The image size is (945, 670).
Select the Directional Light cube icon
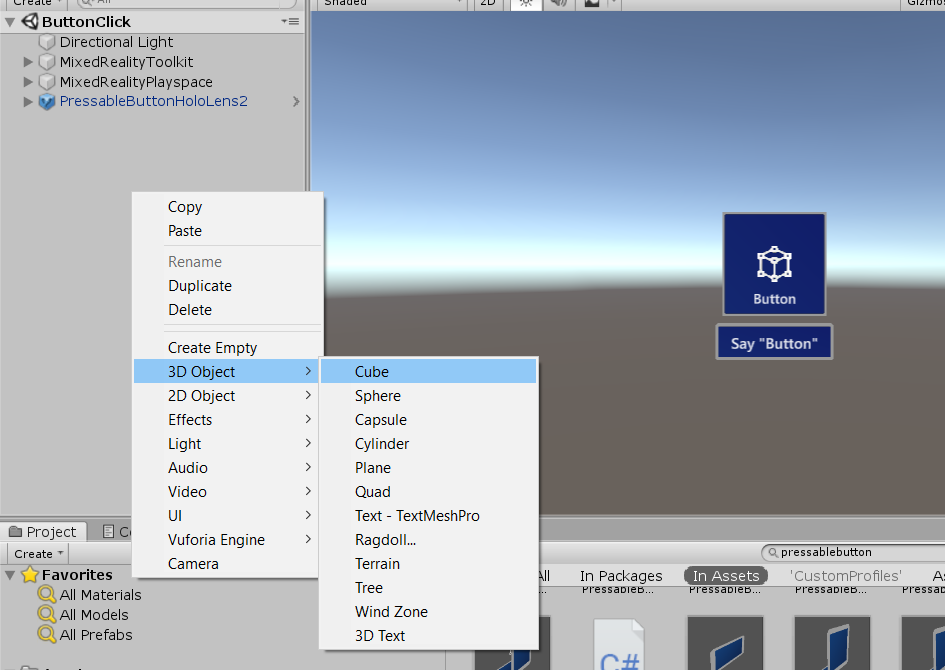point(47,42)
